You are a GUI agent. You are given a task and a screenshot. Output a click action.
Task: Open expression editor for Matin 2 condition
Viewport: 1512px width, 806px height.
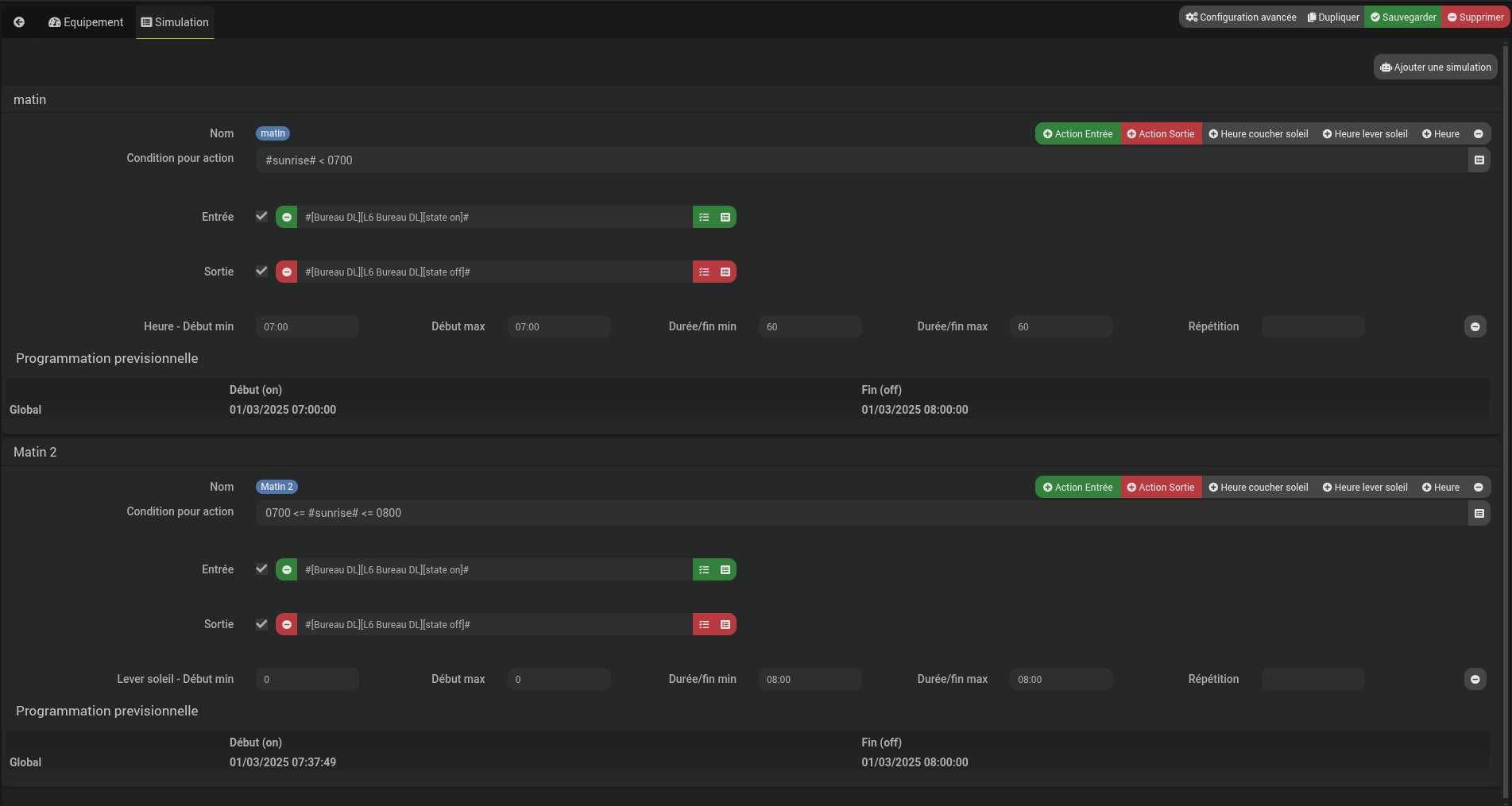(1479, 514)
